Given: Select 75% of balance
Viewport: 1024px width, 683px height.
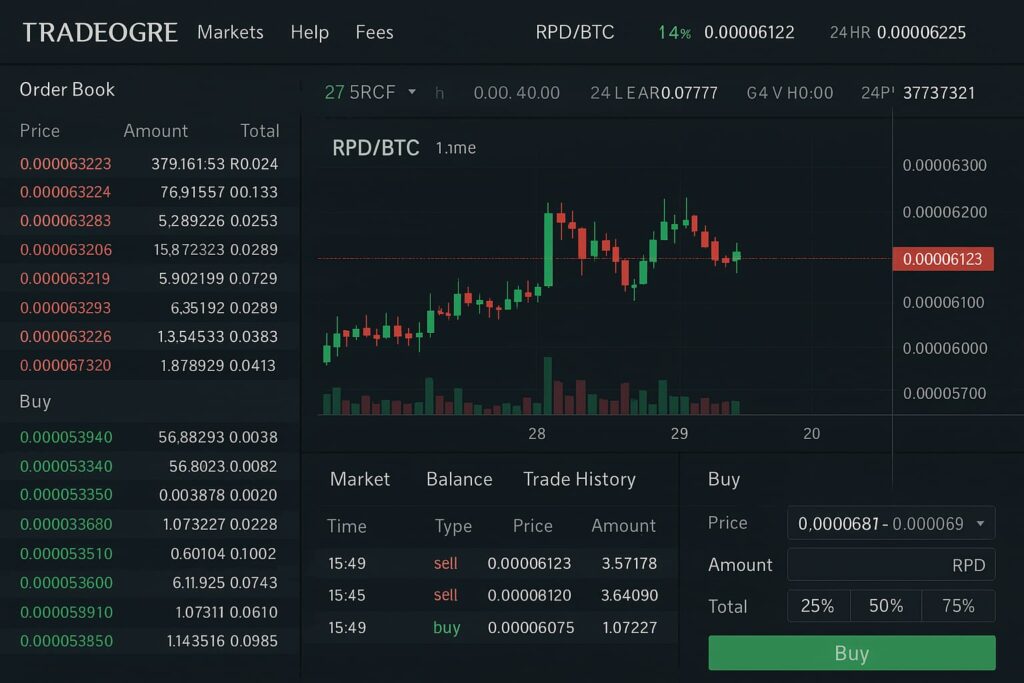Looking at the screenshot, I should coord(958,606).
